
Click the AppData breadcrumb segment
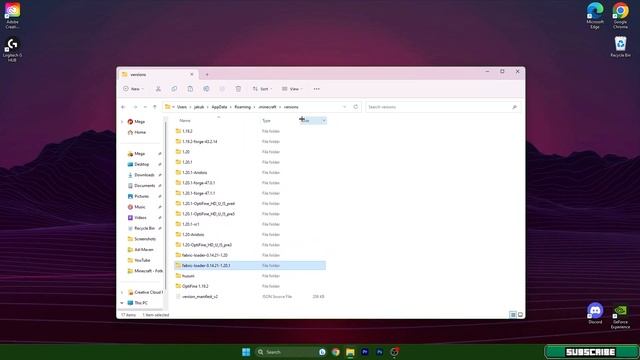(219, 107)
